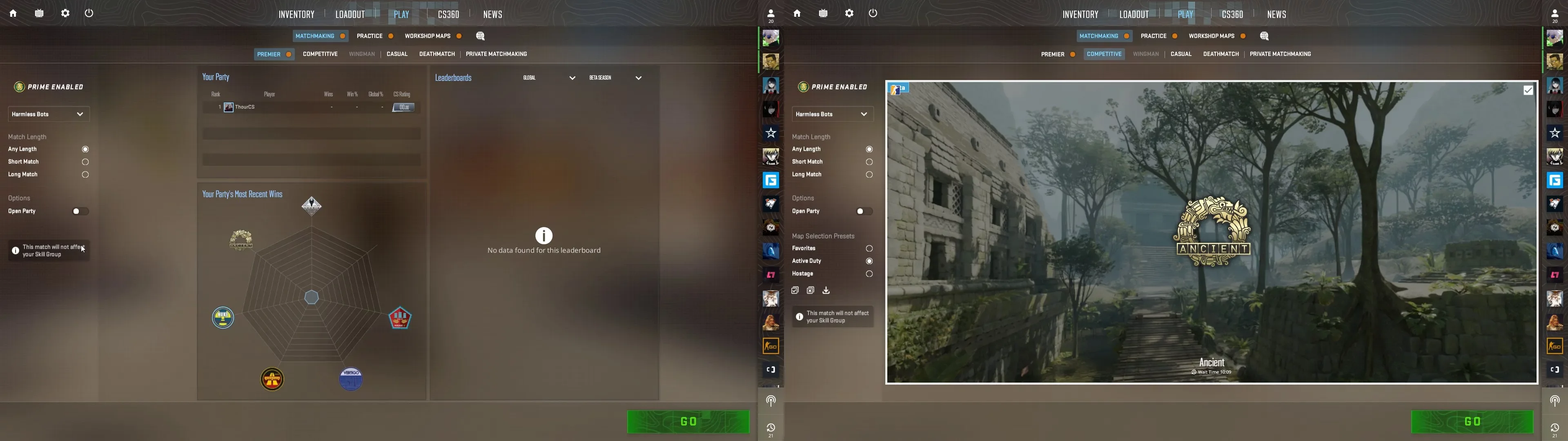
Task: Click the Vertigo map emblem
Action: click(x=351, y=378)
